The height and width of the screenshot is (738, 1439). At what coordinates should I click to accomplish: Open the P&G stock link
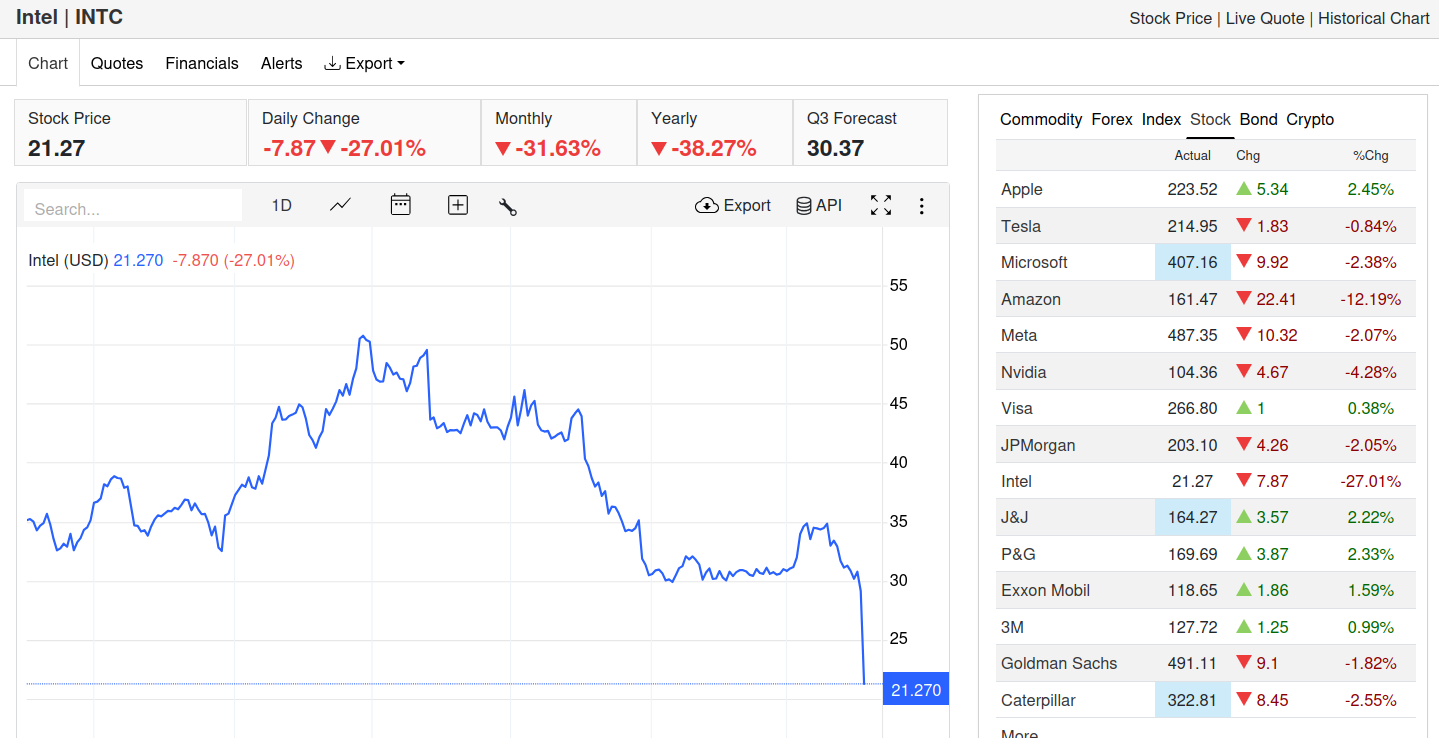pyautogui.click(x=1018, y=554)
